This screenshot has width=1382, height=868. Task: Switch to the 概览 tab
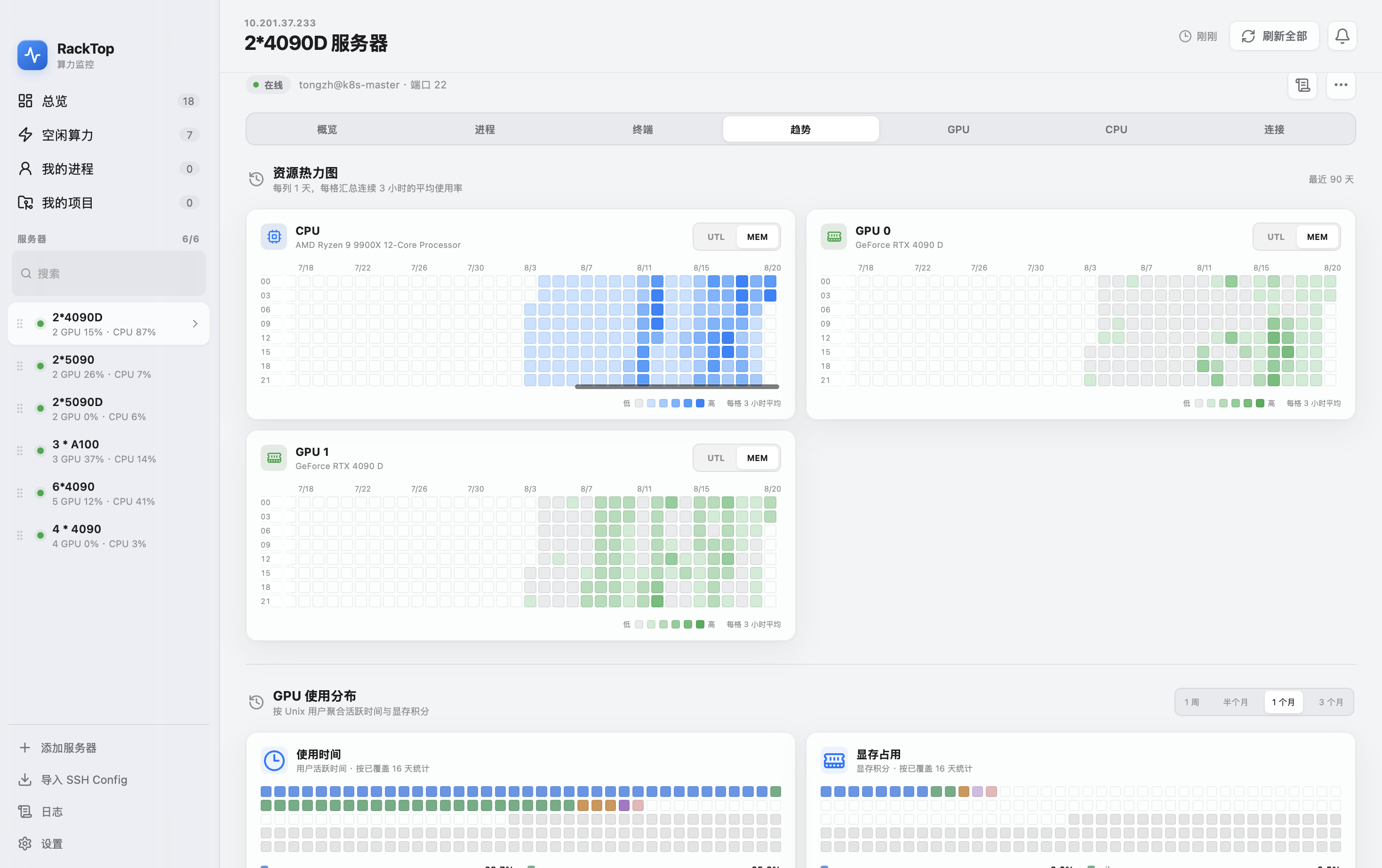tap(327, 129)
